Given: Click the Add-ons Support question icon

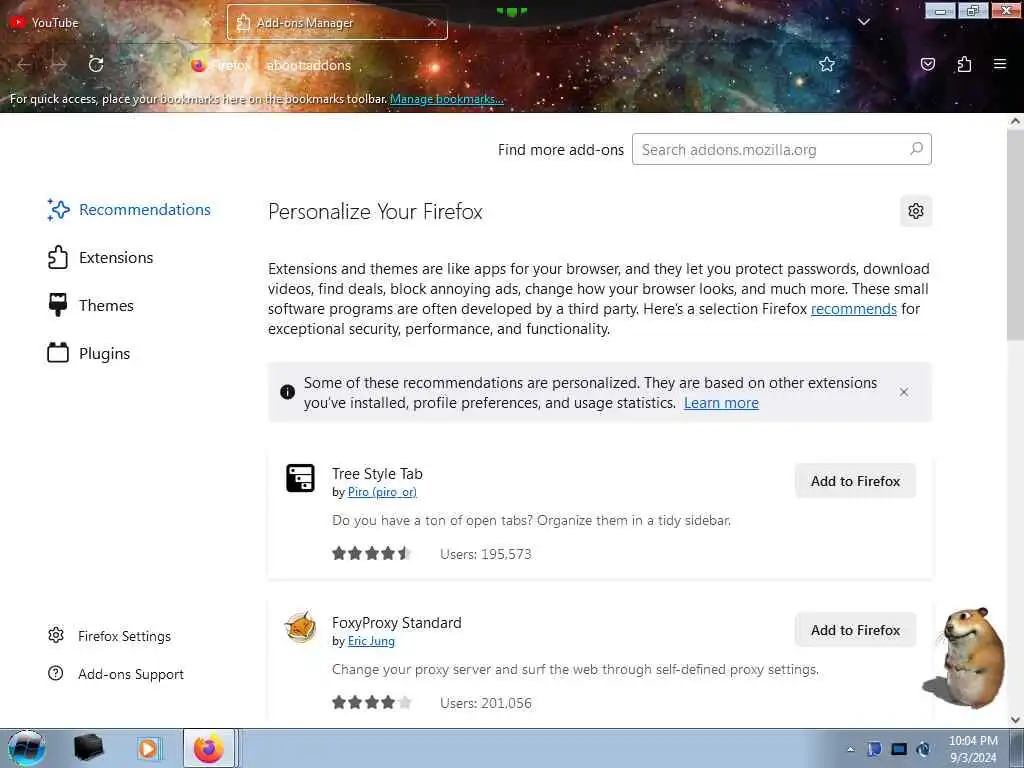Looking at the screenshot, I should 56,673.
